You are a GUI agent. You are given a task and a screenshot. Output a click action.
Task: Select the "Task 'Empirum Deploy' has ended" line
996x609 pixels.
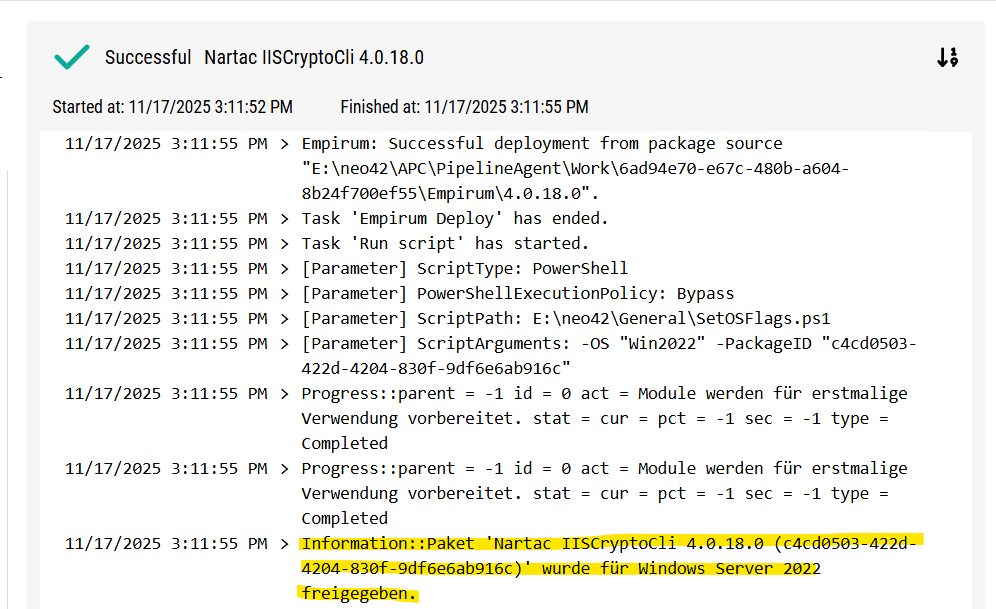455,219
